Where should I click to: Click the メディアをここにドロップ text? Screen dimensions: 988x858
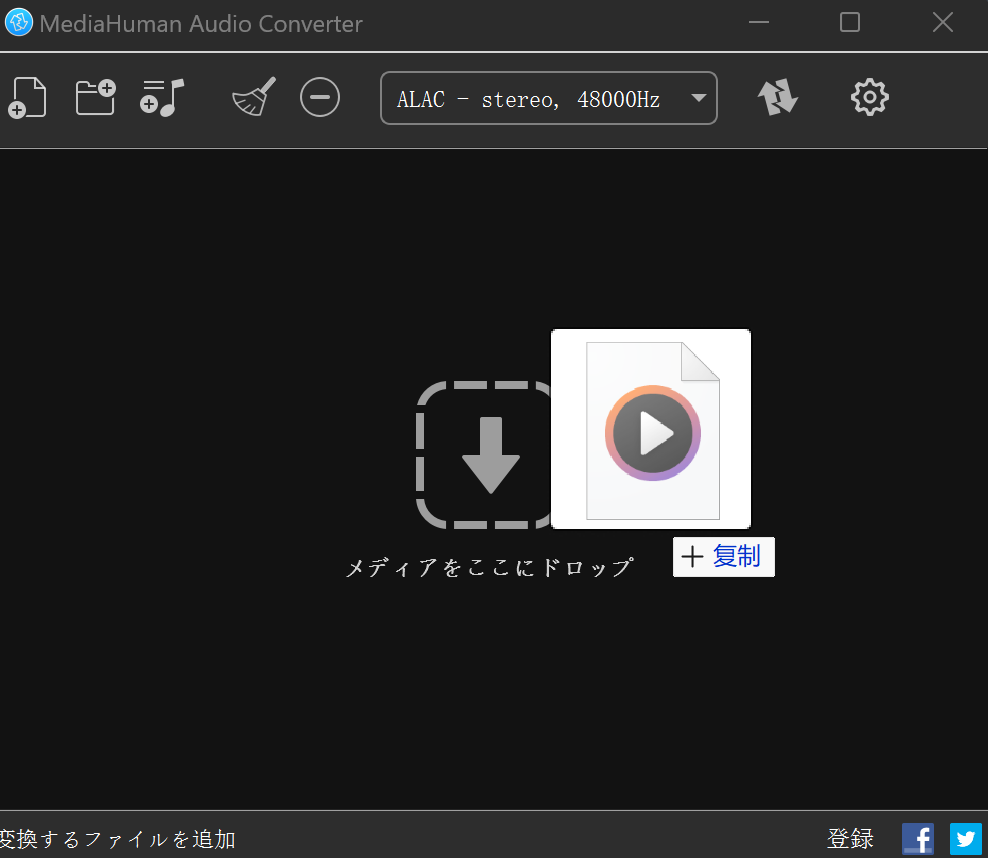[x=489, y=568]
